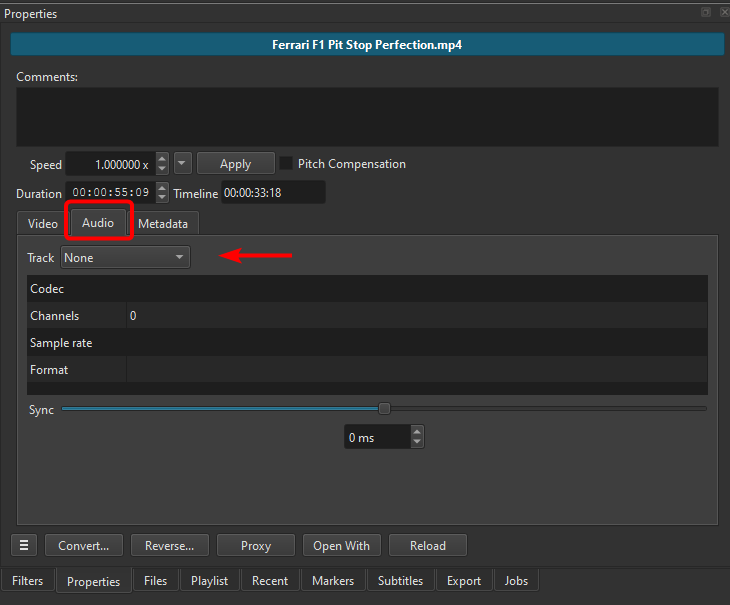Open the Filters panel tab
730x605 pixels.
point(28,581)
